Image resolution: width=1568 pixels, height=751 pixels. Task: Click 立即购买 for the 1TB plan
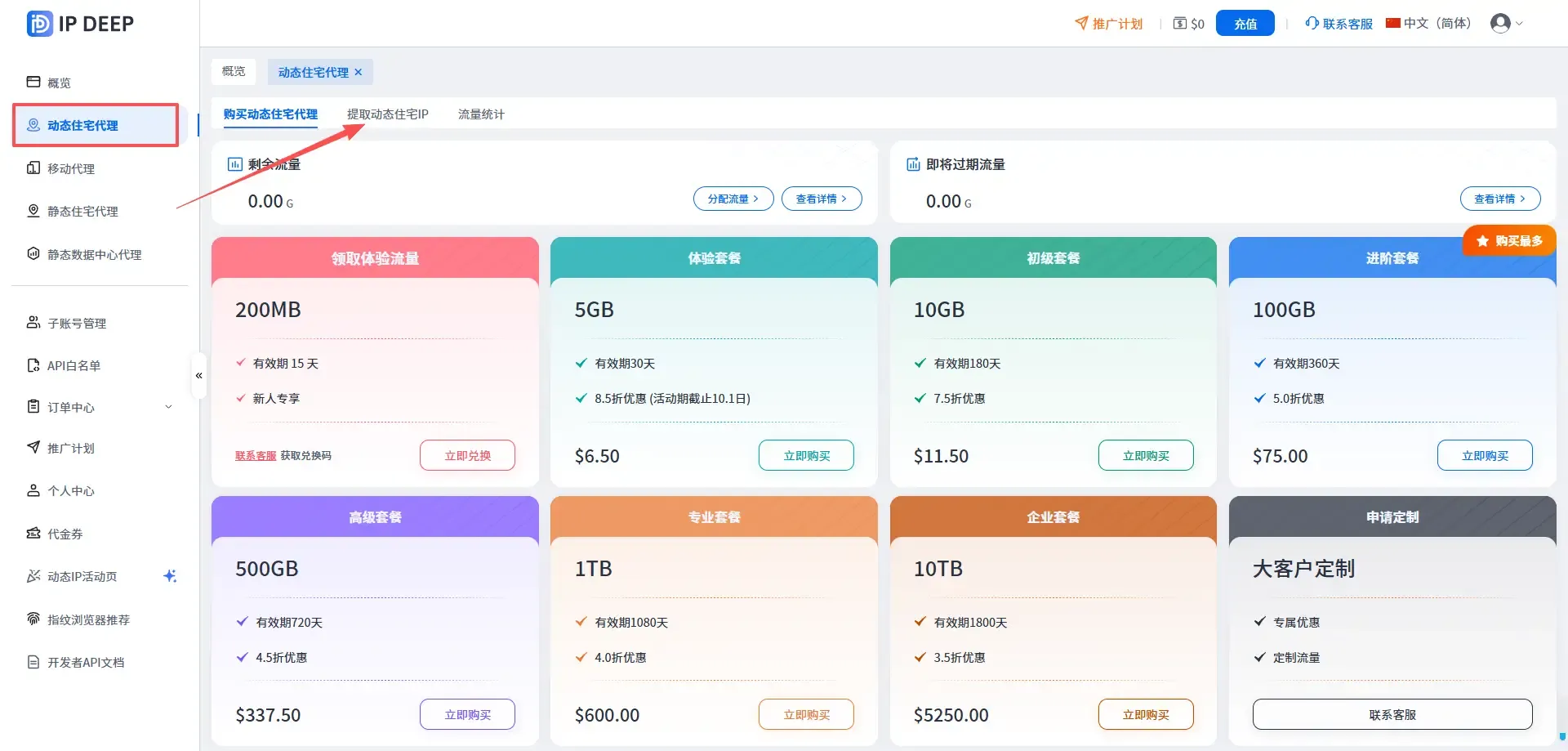pyautogui.click(x=806, y=714)
